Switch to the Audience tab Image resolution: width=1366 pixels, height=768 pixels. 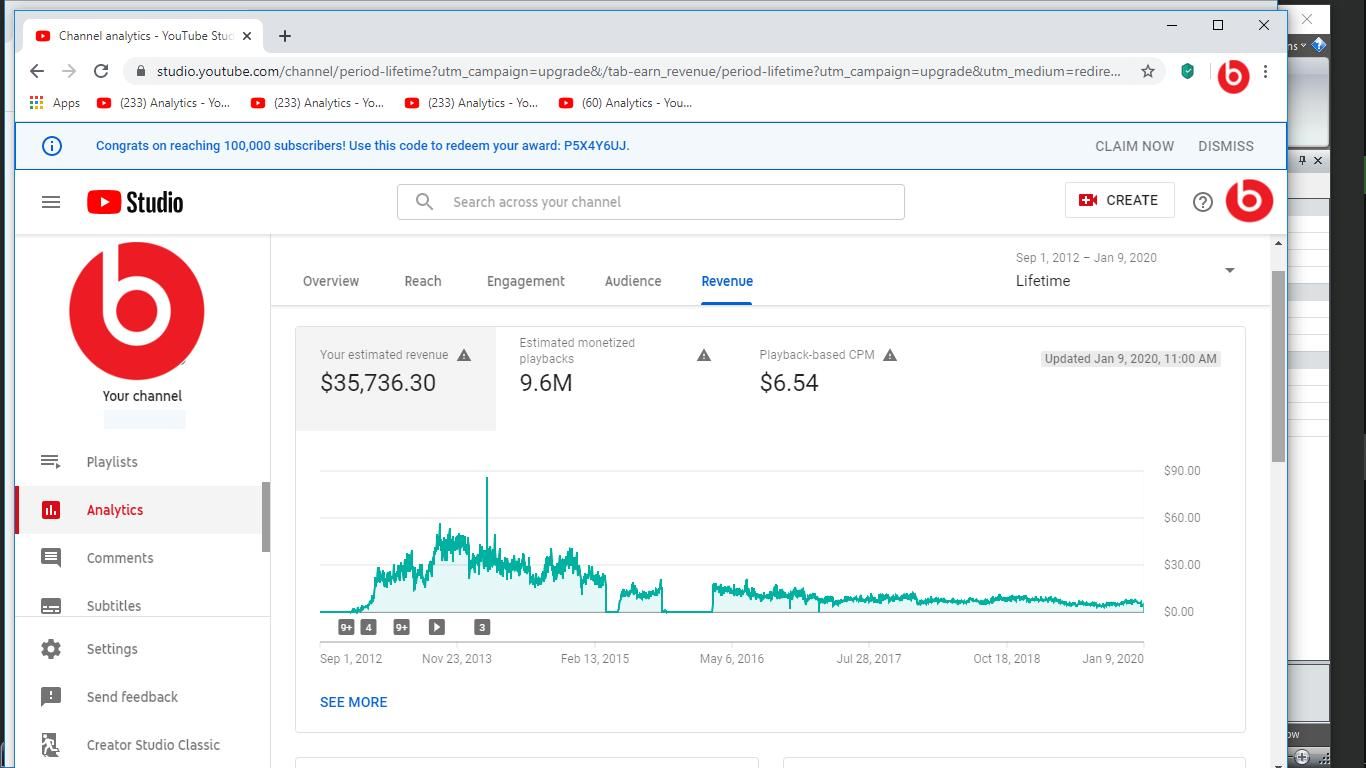pos(633,281)
